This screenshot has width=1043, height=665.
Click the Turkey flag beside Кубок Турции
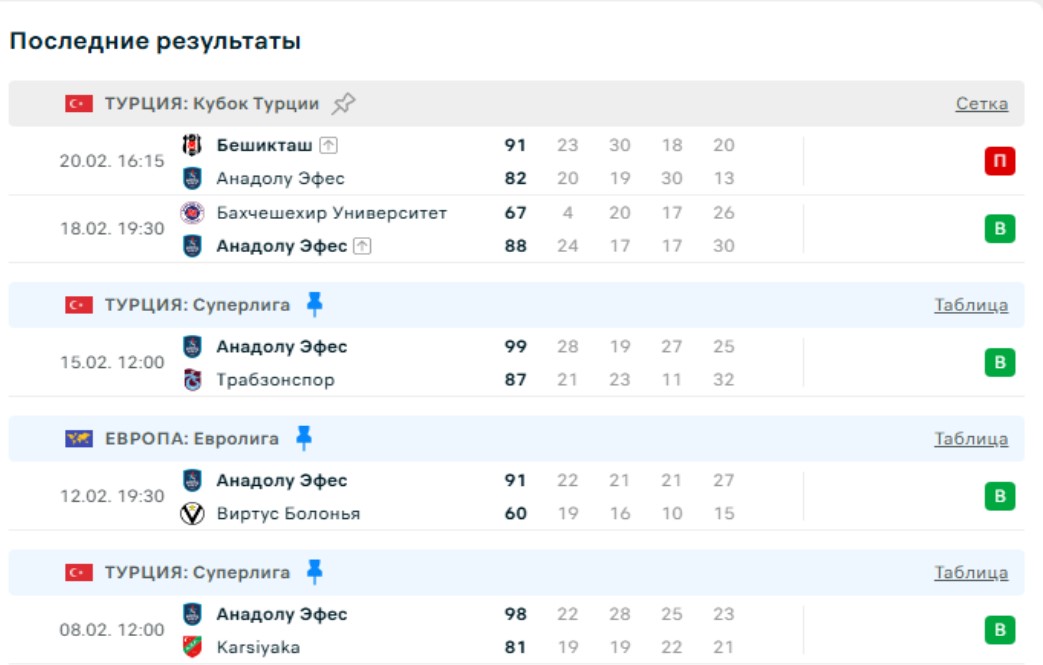click(79, 104)
